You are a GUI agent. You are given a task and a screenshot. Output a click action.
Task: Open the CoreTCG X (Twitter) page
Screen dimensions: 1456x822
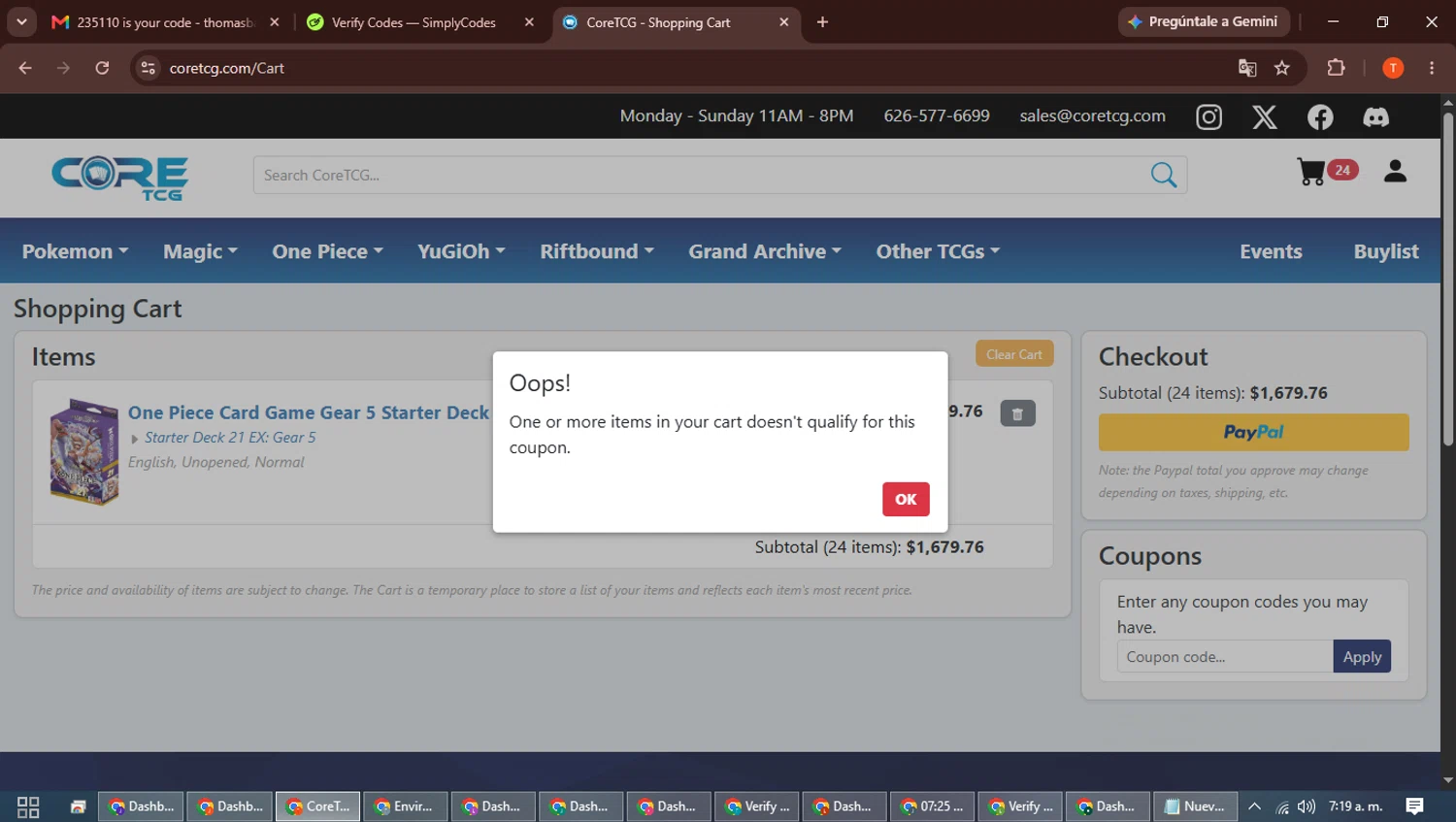pyautogui.click(x=1264, y=117)
